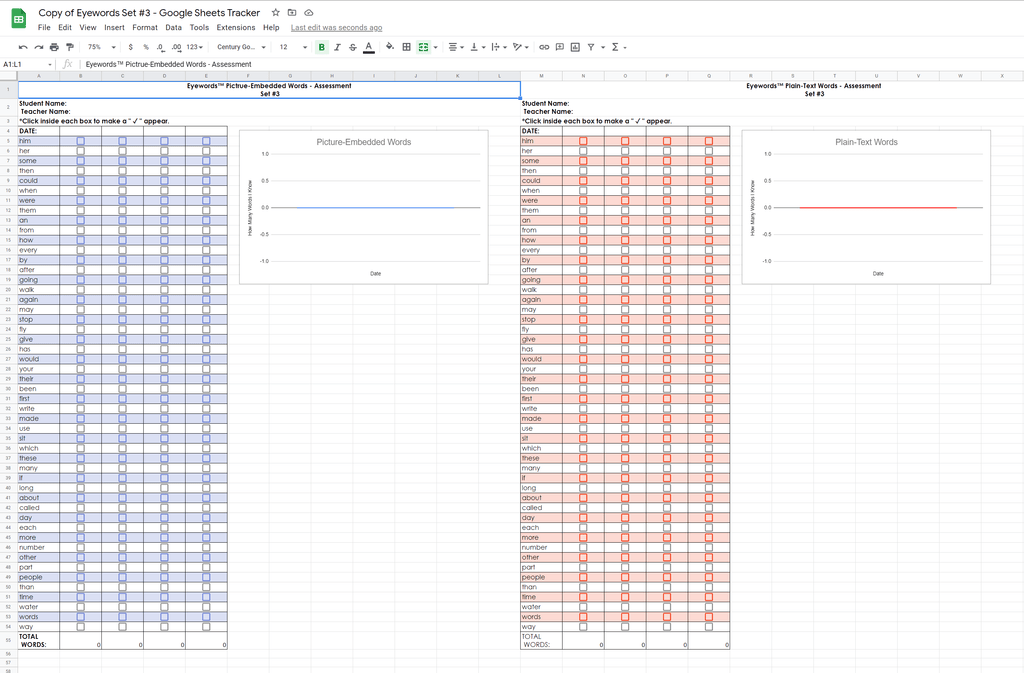This screenshot has width=1024, height=673.
Task: Toggle Strikethrough formatting
Action: tap(353, 47)
